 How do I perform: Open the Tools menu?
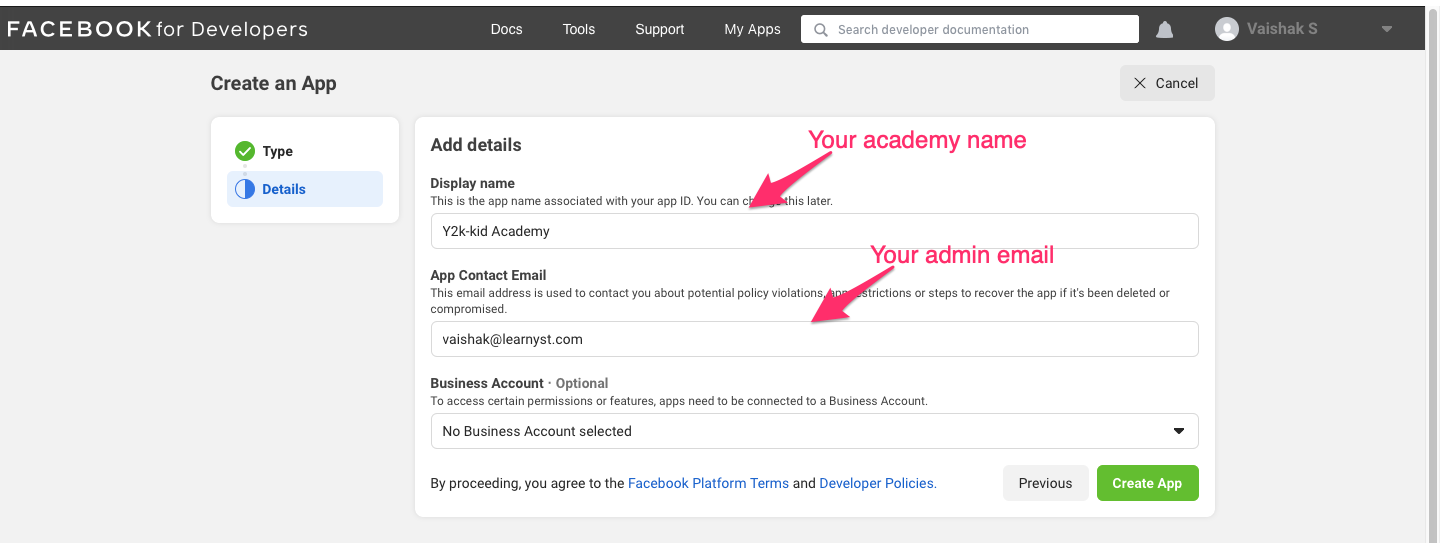579,29
